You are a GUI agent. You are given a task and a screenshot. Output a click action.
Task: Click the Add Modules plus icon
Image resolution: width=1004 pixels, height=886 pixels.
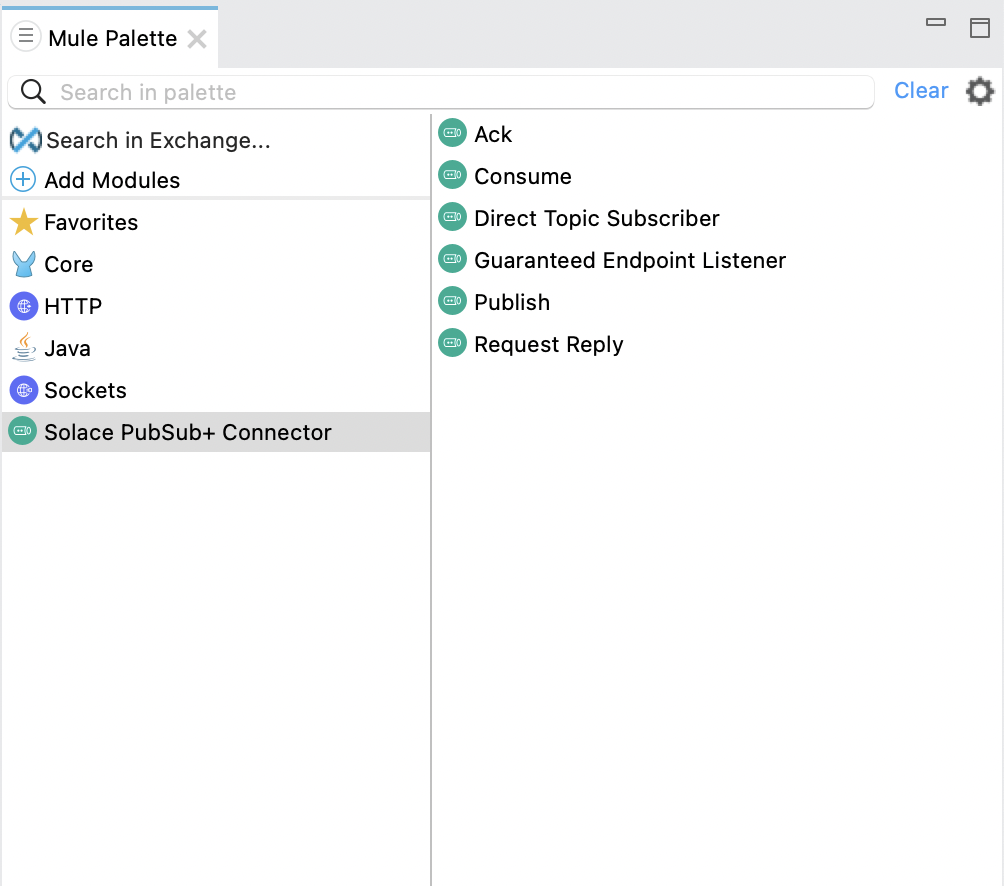pyautogui.click(x=23, y=180)
